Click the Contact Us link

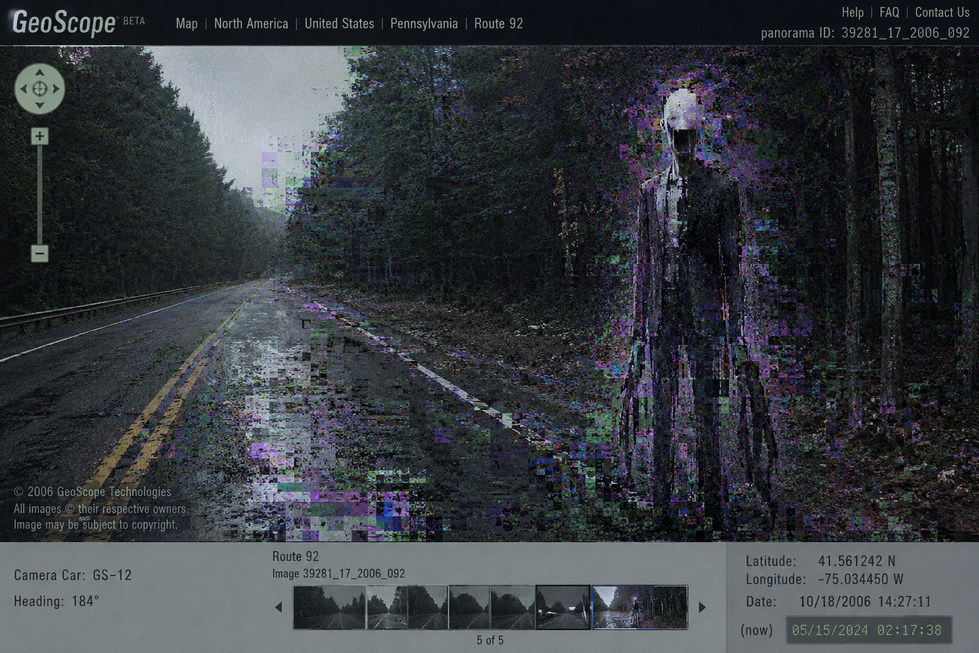pos(942,12)
